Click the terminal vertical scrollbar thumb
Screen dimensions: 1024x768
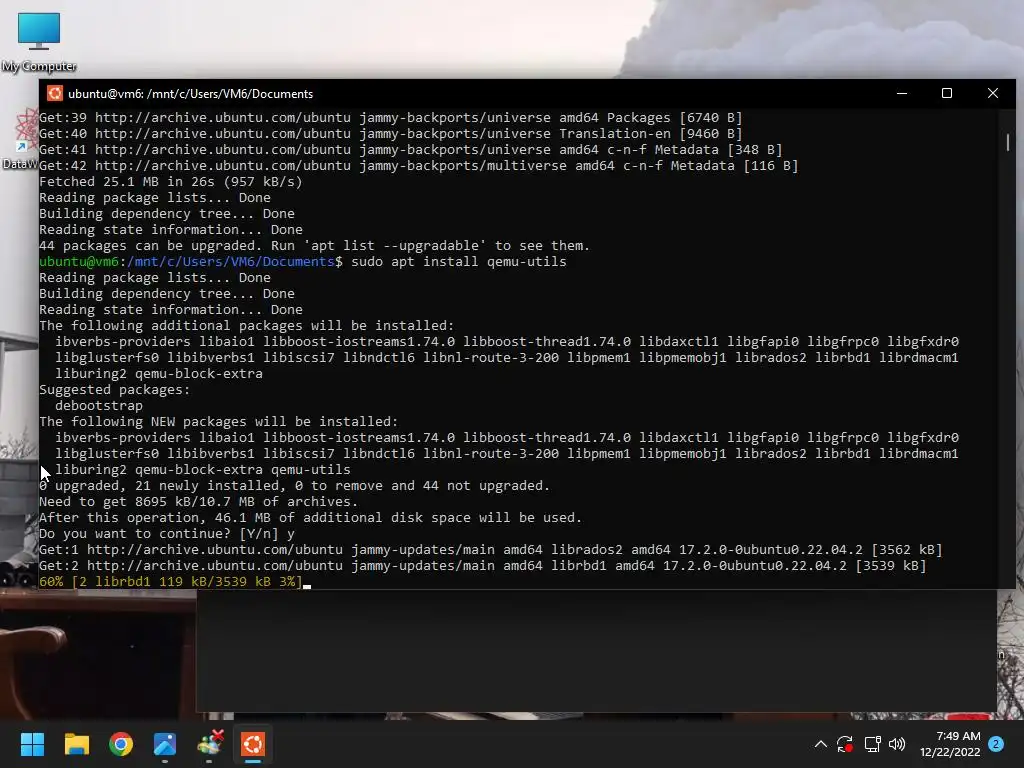tap(1008, 142)
